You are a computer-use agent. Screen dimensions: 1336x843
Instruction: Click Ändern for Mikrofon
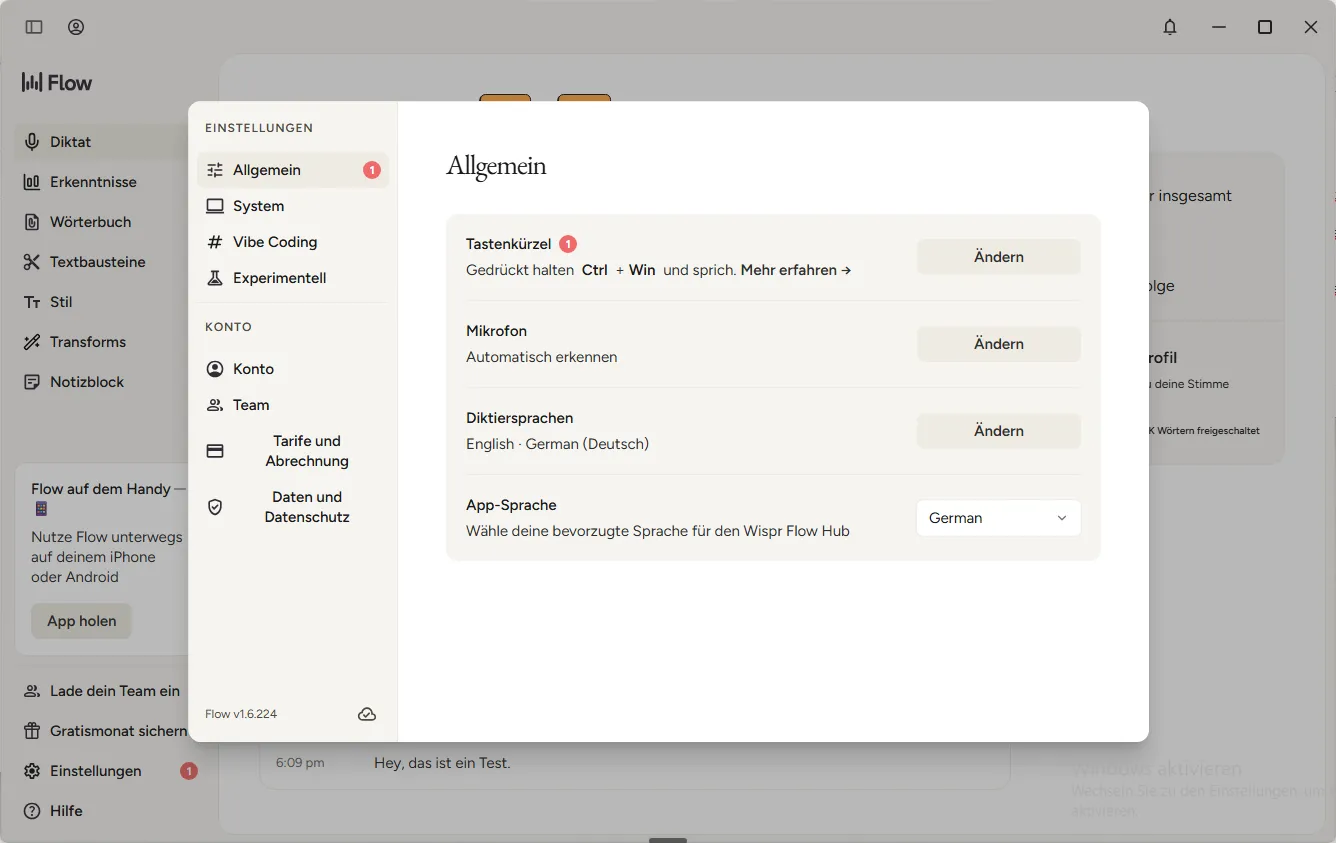[x=999, y=344]
